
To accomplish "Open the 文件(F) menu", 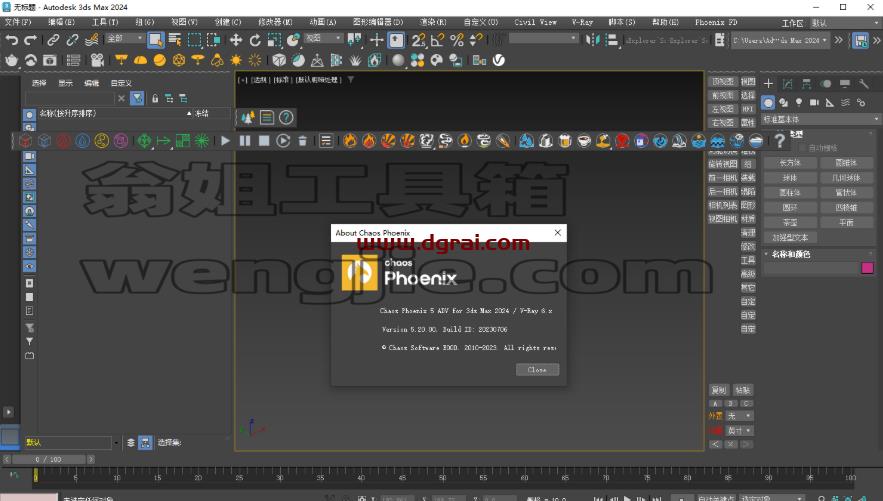I will click(17, 23).
